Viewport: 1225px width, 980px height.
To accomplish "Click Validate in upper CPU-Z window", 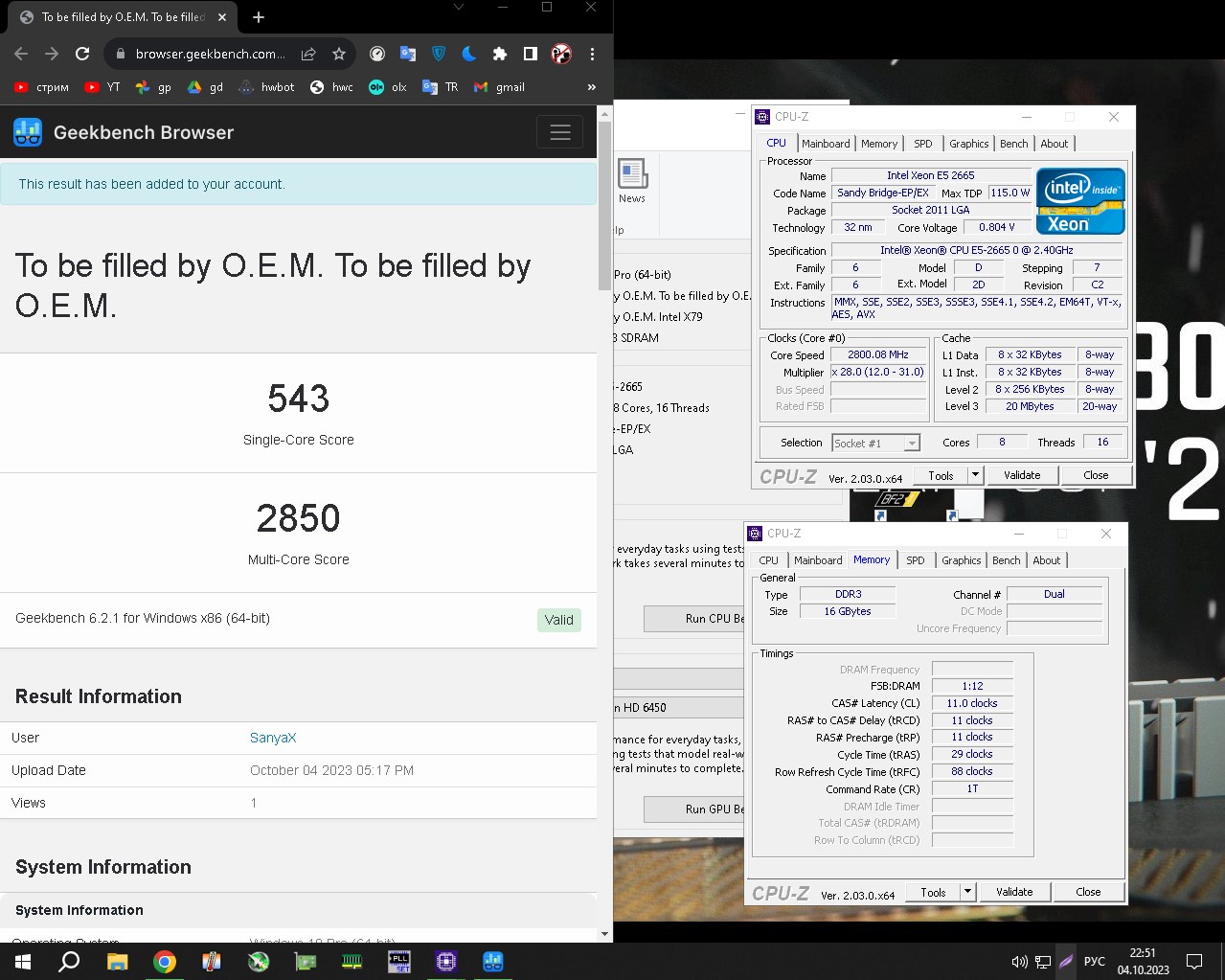I will pos(1021,475).
